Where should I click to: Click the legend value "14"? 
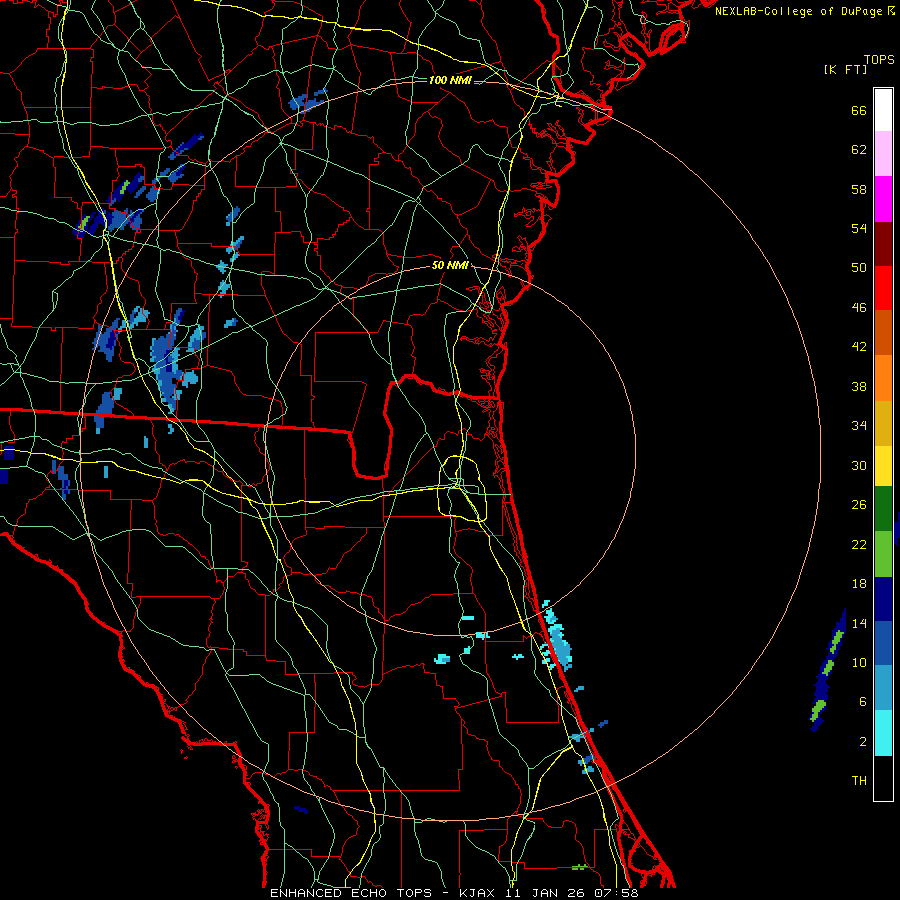[x=859, y=623]
